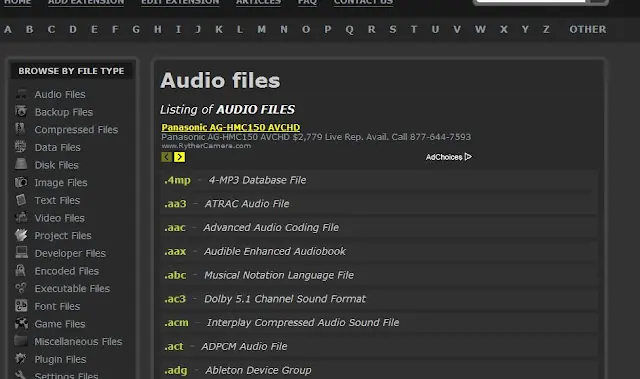Viewport: 640px width, 379px height.
Task: Open the .aac Advanced Audio Coding entry
Action: coord(379,227)
